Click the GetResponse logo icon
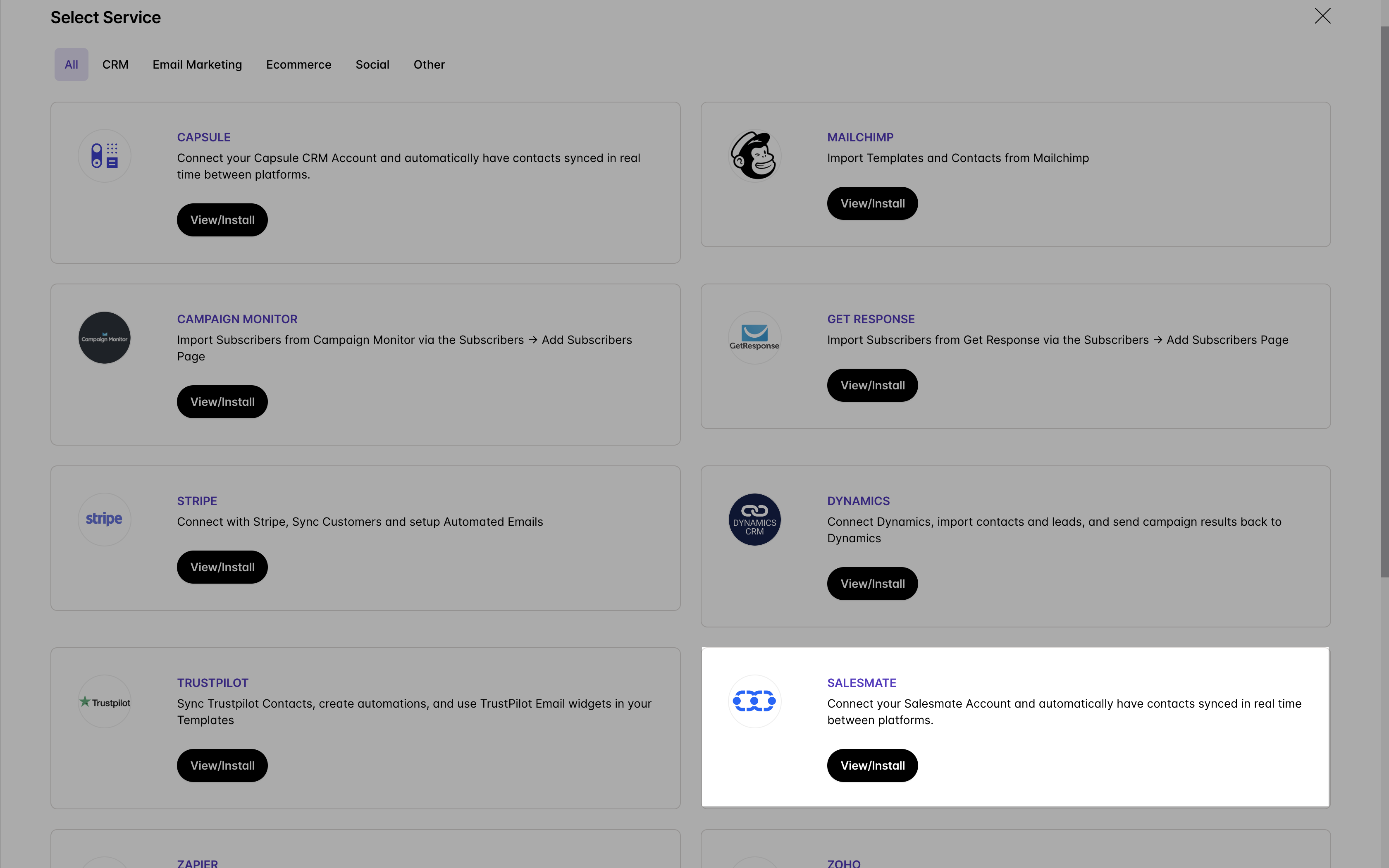 click(x=754, y=338)
